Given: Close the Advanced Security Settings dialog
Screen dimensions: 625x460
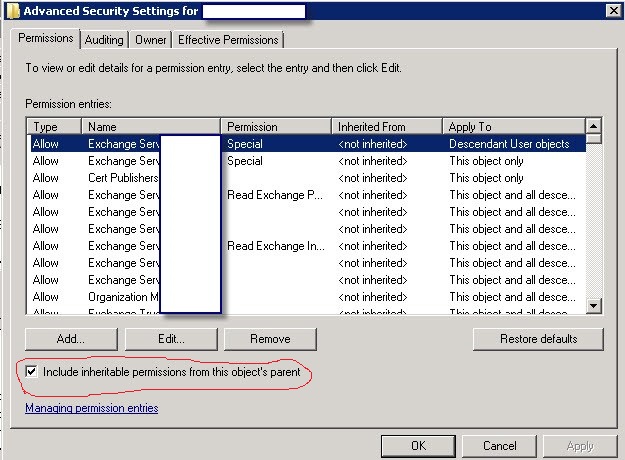Looking at the screenshot, I should 613,10.
